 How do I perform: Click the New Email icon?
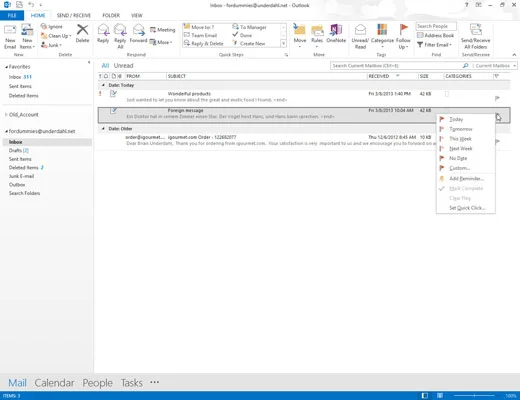10,30
